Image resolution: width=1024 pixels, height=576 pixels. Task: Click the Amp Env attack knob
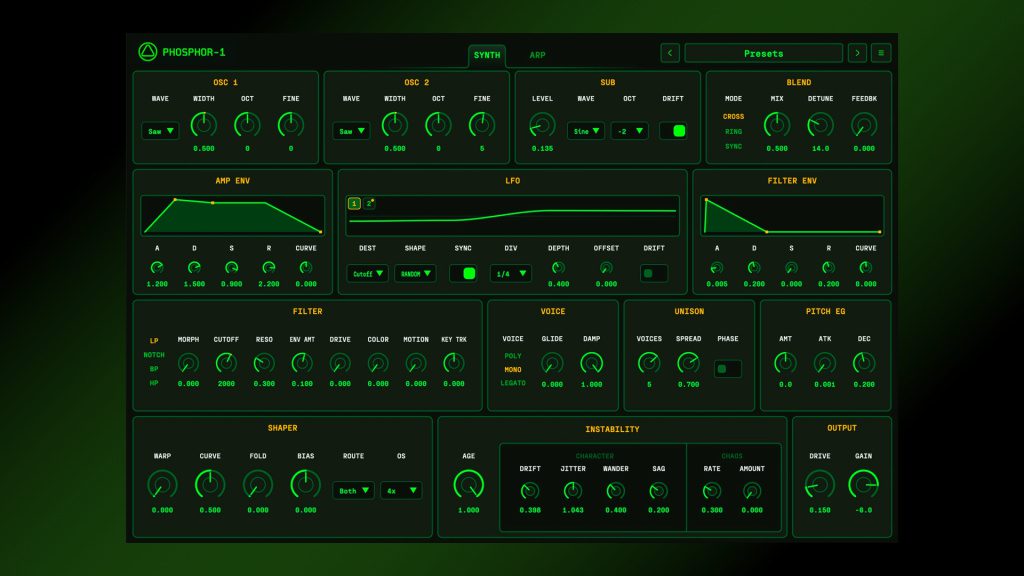[x=157, y=268]
